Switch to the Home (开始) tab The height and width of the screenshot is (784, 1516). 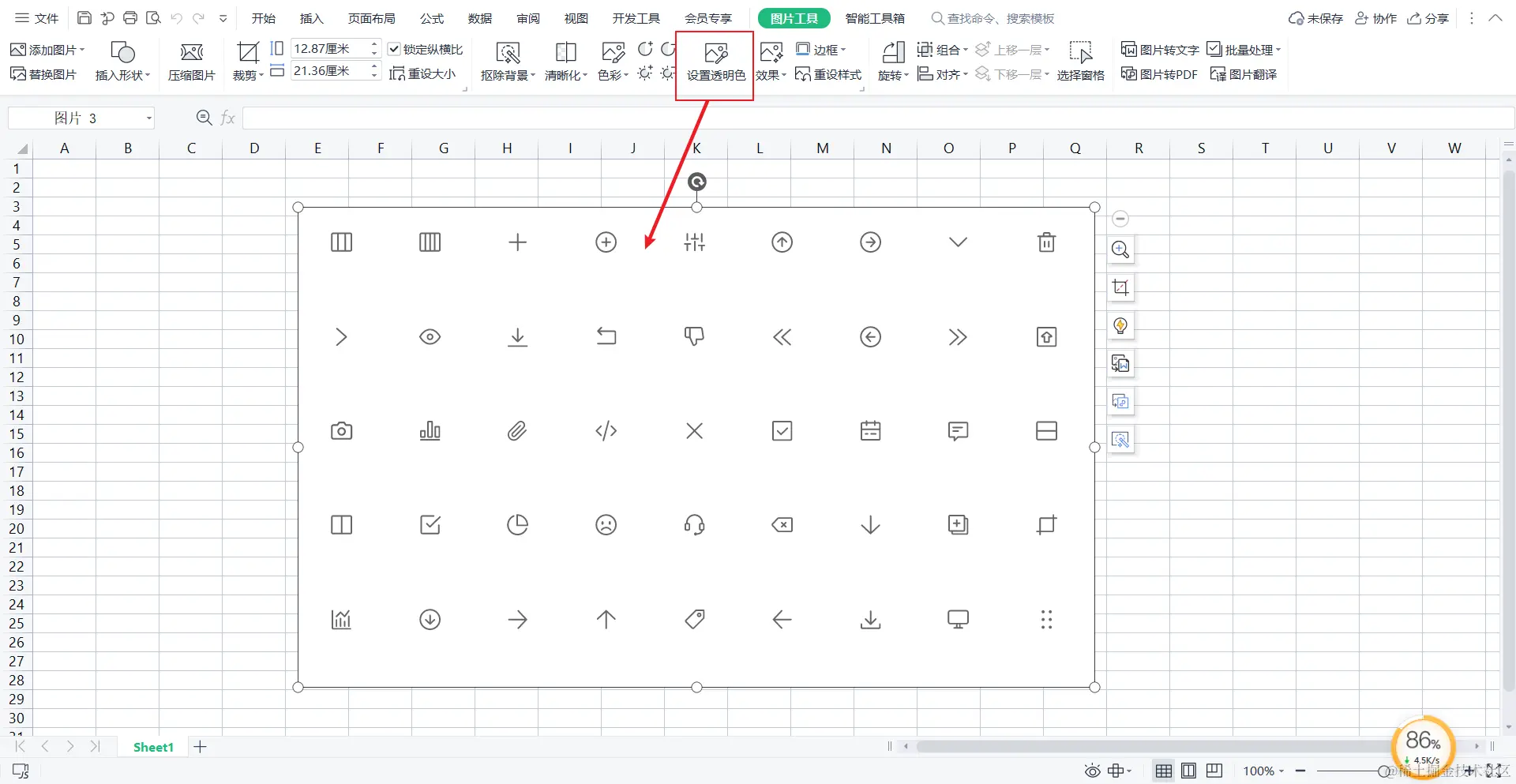tap(263, 18)
